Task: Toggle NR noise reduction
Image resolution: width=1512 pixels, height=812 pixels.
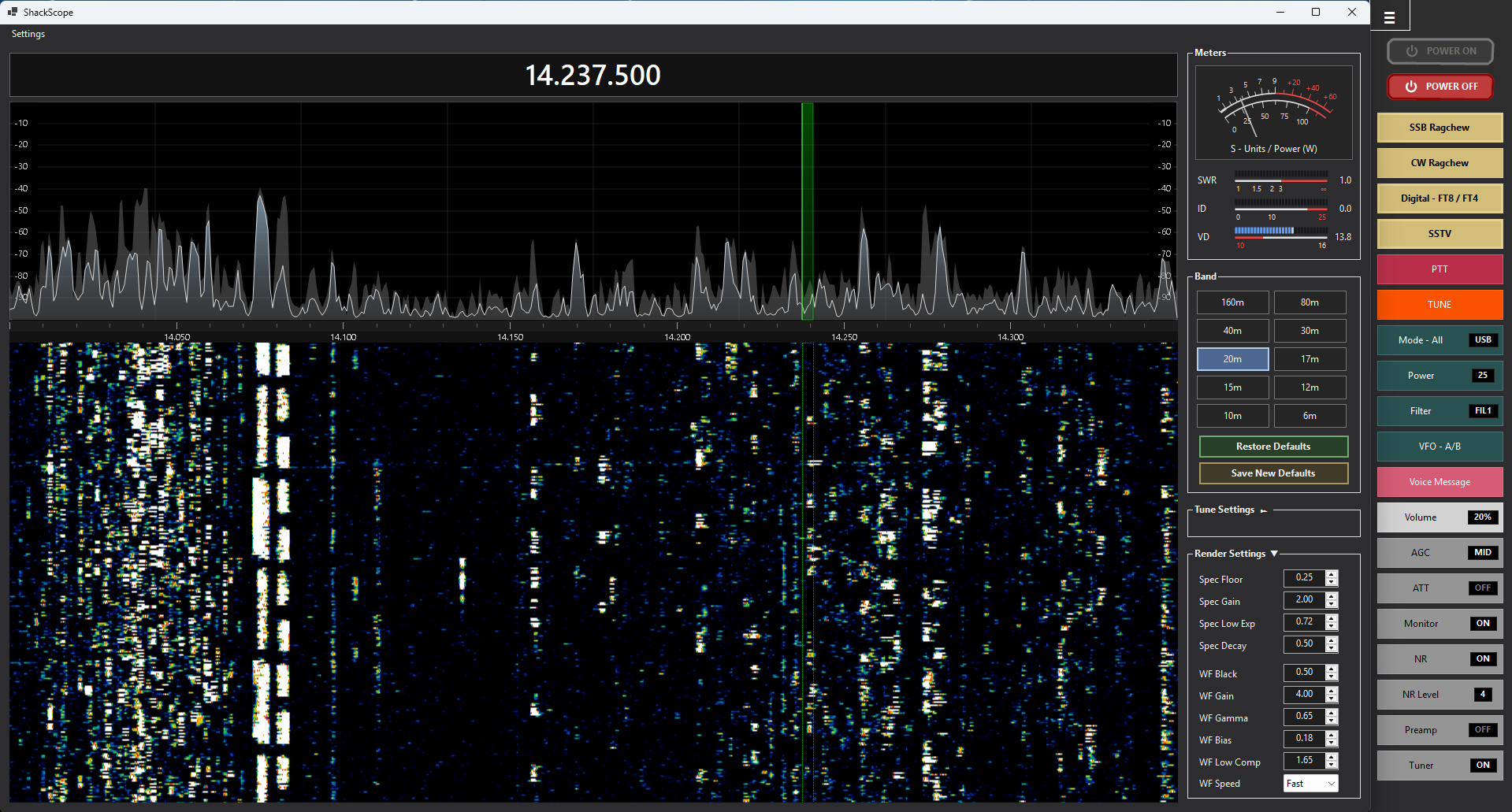Action: [x=1440, y=659]
